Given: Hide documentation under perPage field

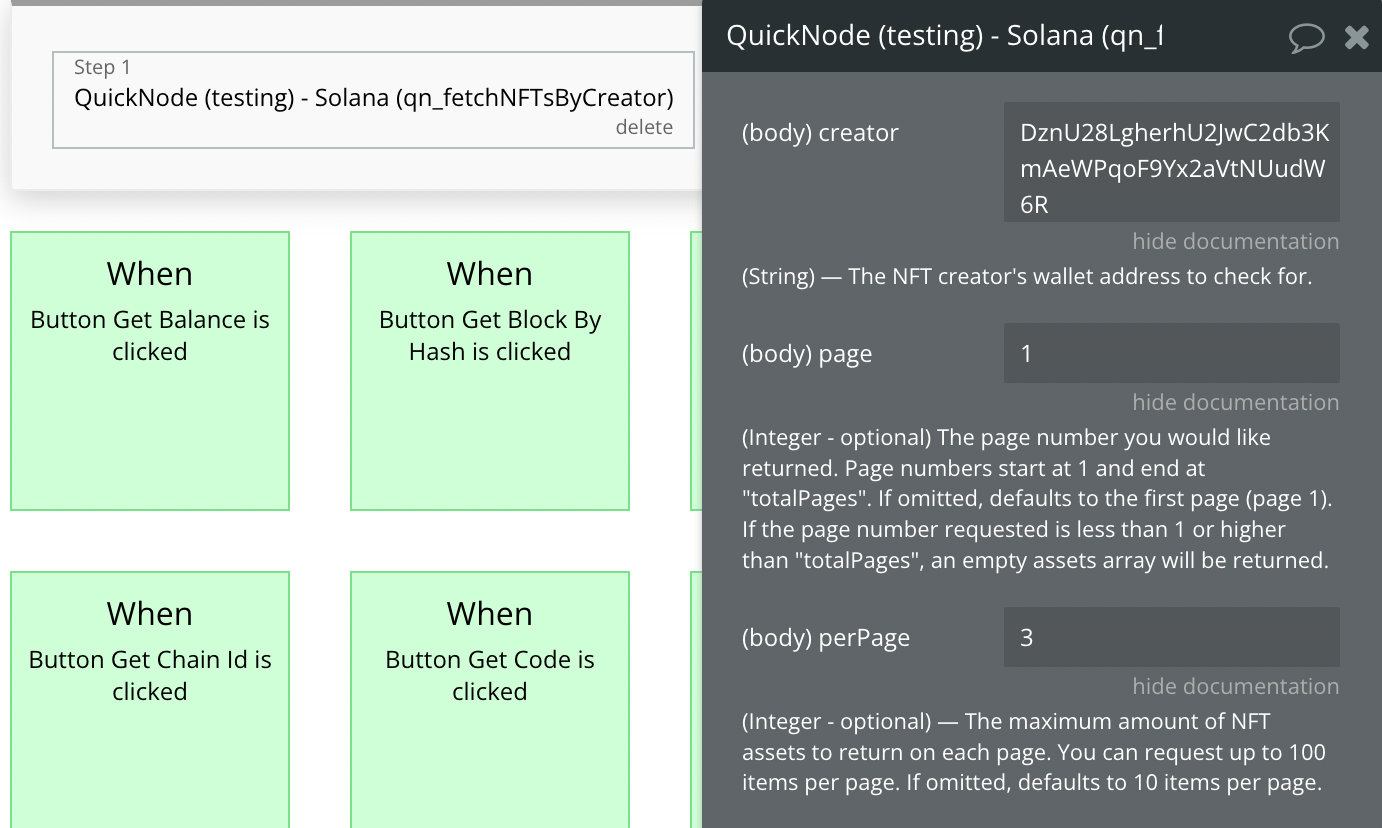Looking at the screenshot, I should 1235,686.
